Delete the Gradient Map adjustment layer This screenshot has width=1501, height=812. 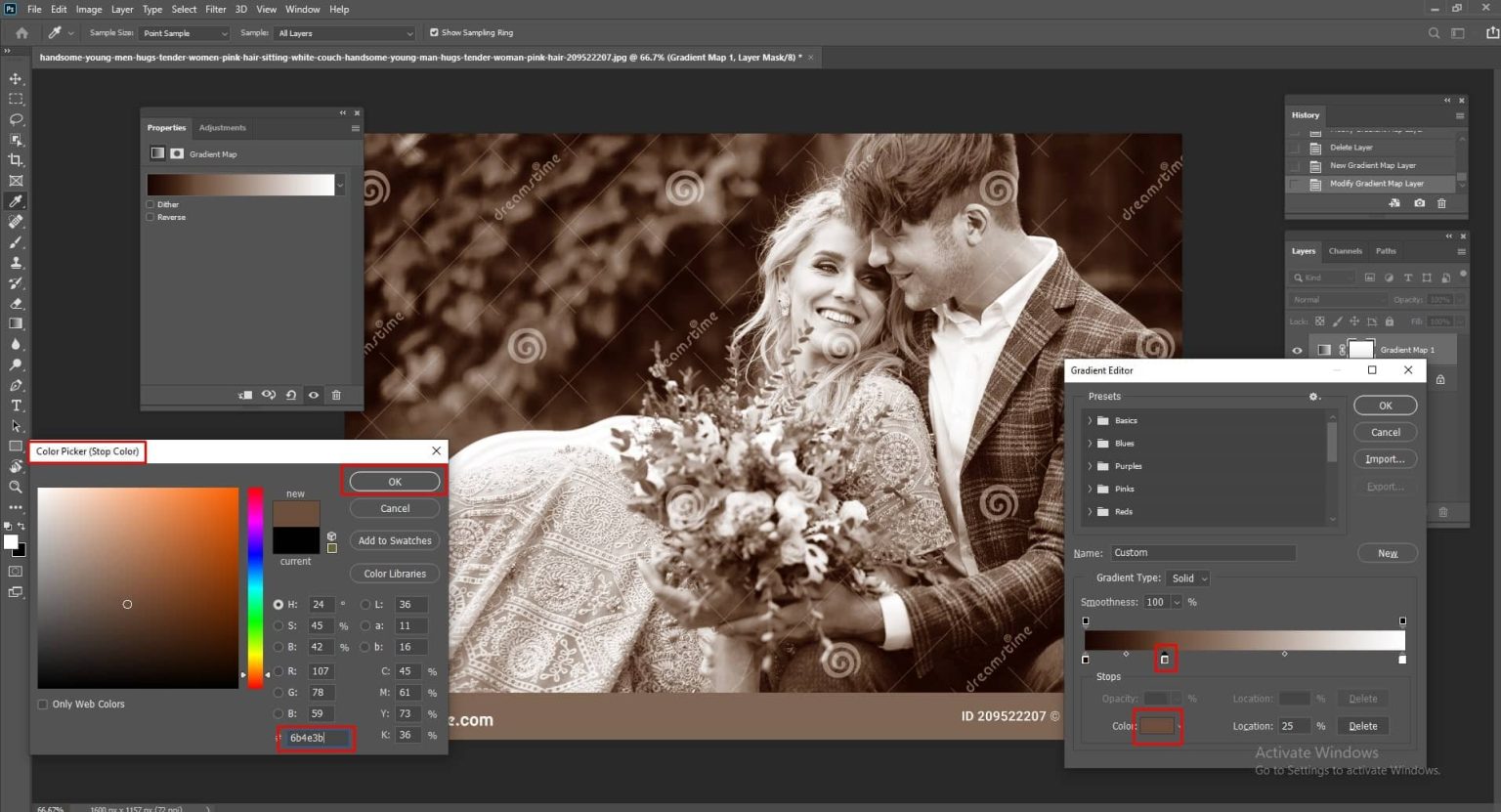coord(336,395)
